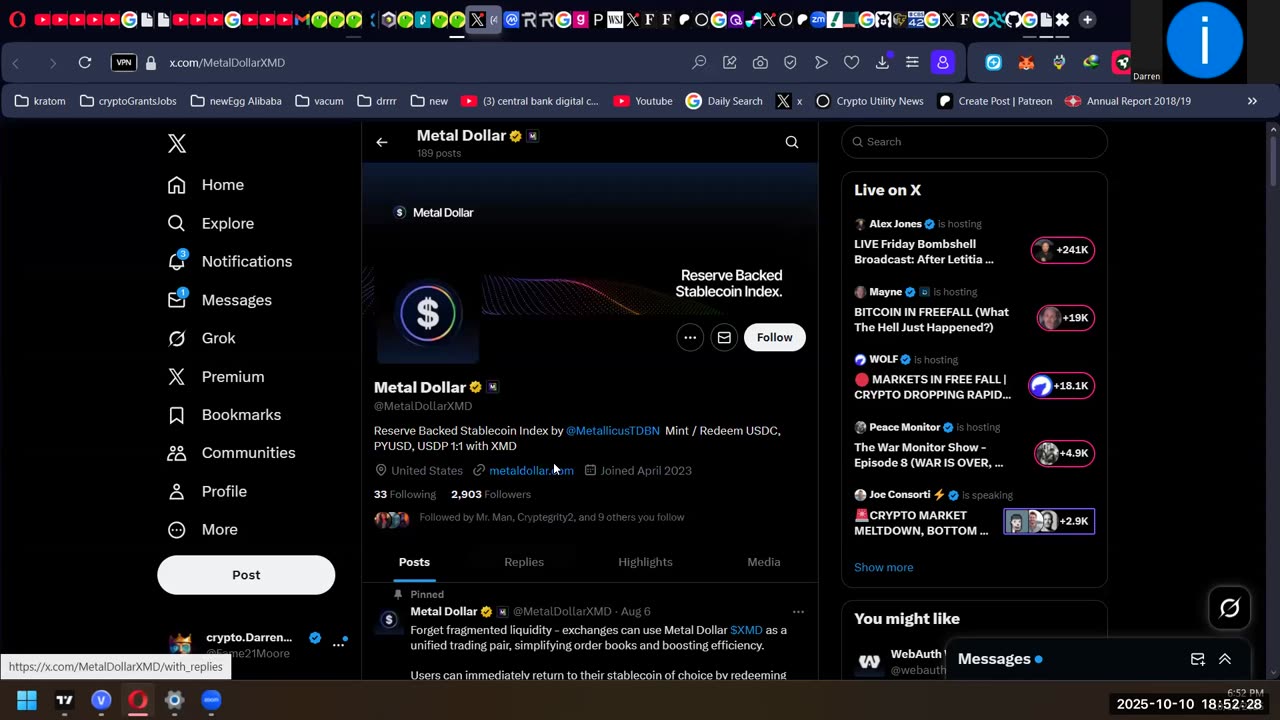The width and height of the screenshot is (1280, 720).
Task: Switch to the Posts tab
Action: click(x=414, y=562)
